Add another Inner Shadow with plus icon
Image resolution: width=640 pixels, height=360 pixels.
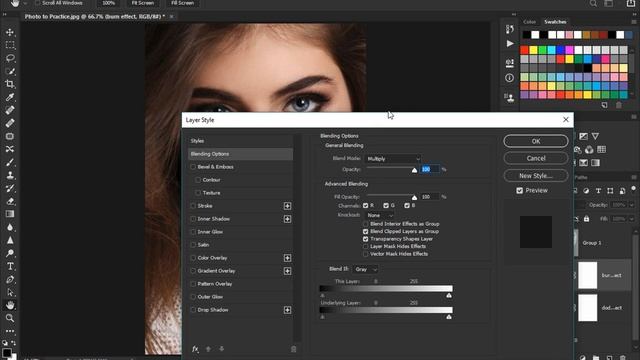(x=287, y=219)
